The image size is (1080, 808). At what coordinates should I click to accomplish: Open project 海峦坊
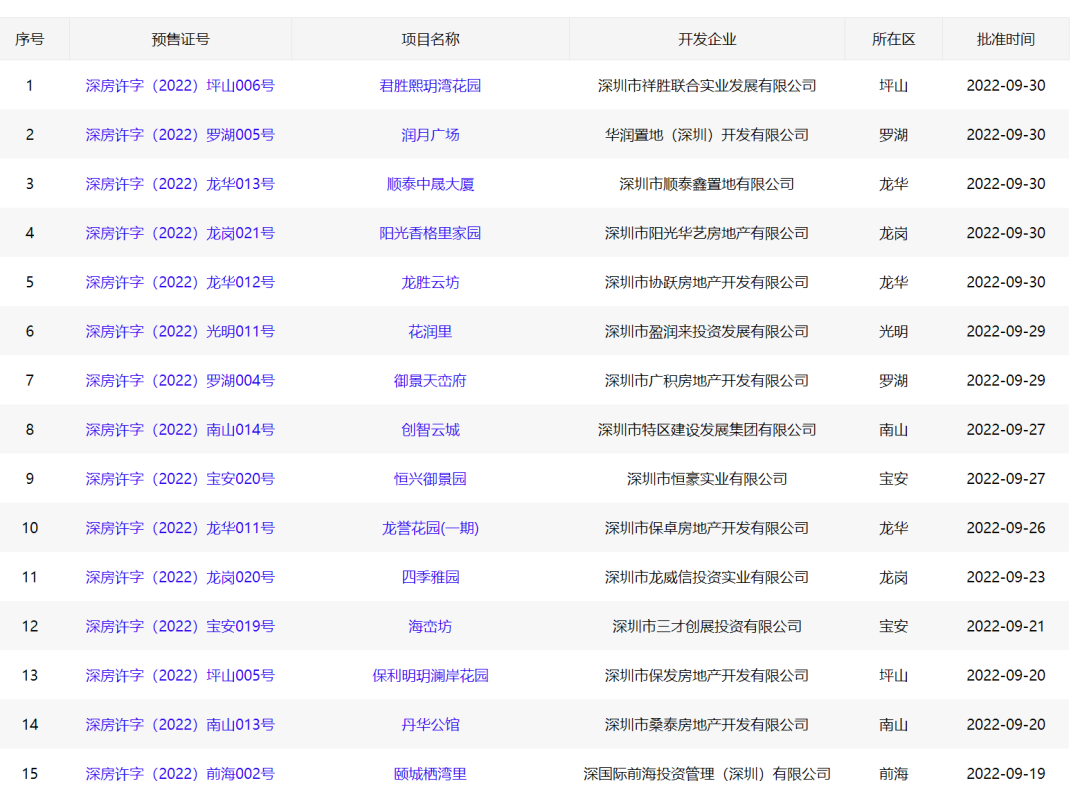point(430,626)
